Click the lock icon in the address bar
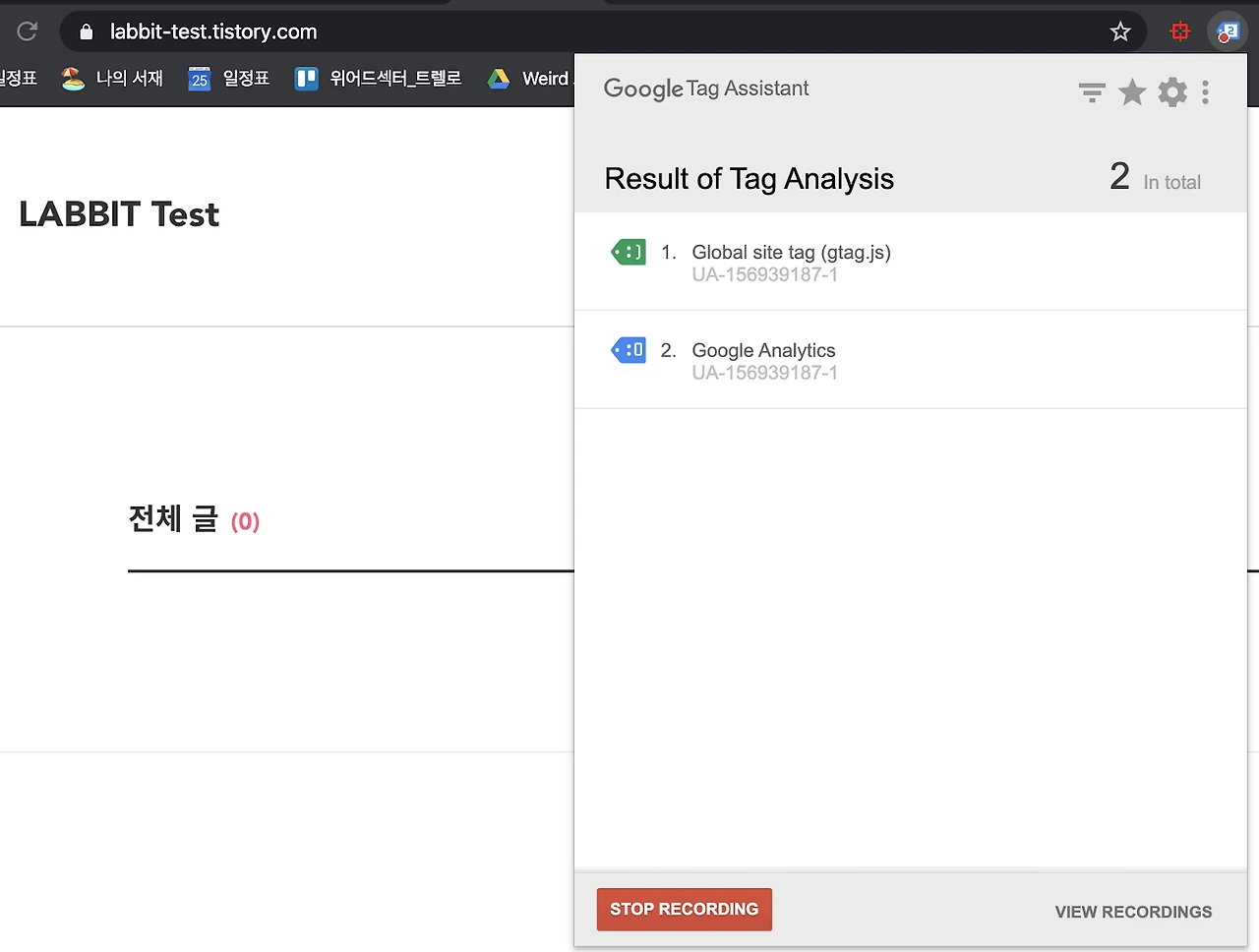The image size is (1259, 952). tap(87, 31)
